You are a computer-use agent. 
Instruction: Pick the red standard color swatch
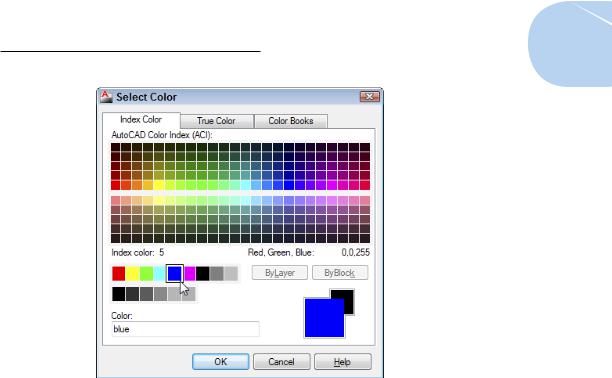point(119,273)
